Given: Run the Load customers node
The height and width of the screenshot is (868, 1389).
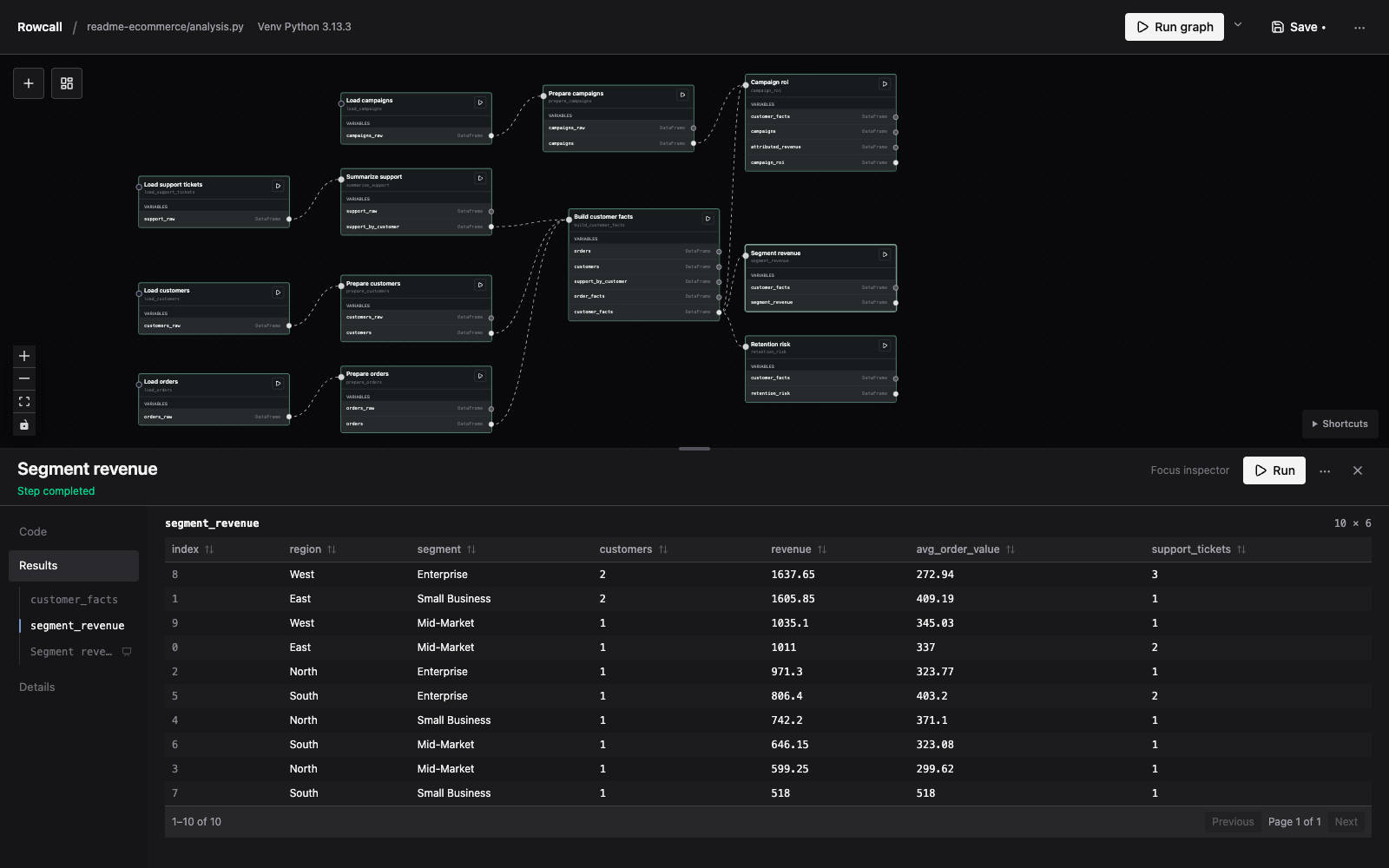Looking at the screenshot, I should click(x=278, y=293).
